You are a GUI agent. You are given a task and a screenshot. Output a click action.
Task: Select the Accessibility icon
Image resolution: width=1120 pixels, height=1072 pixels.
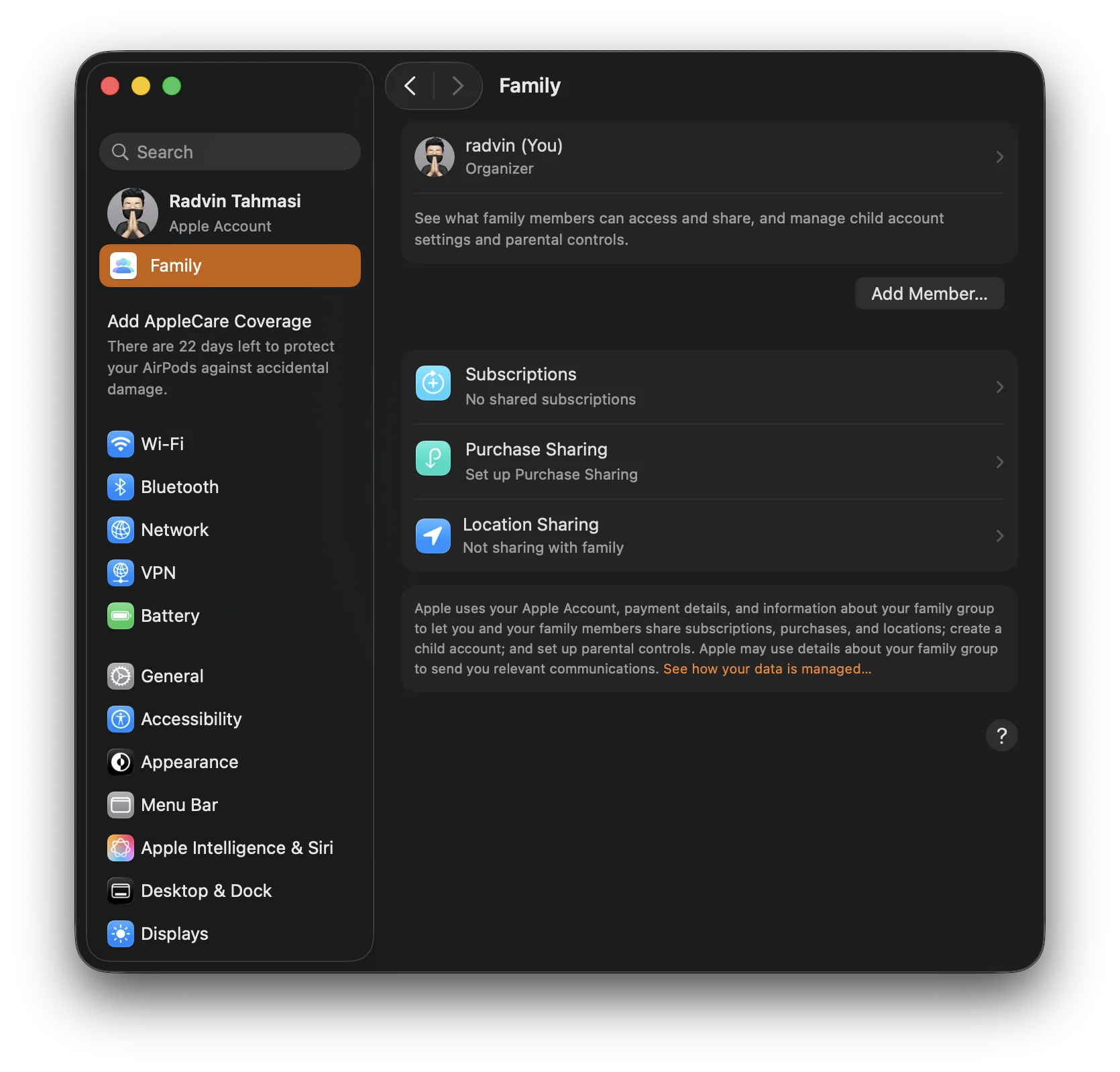click(121, 719)
